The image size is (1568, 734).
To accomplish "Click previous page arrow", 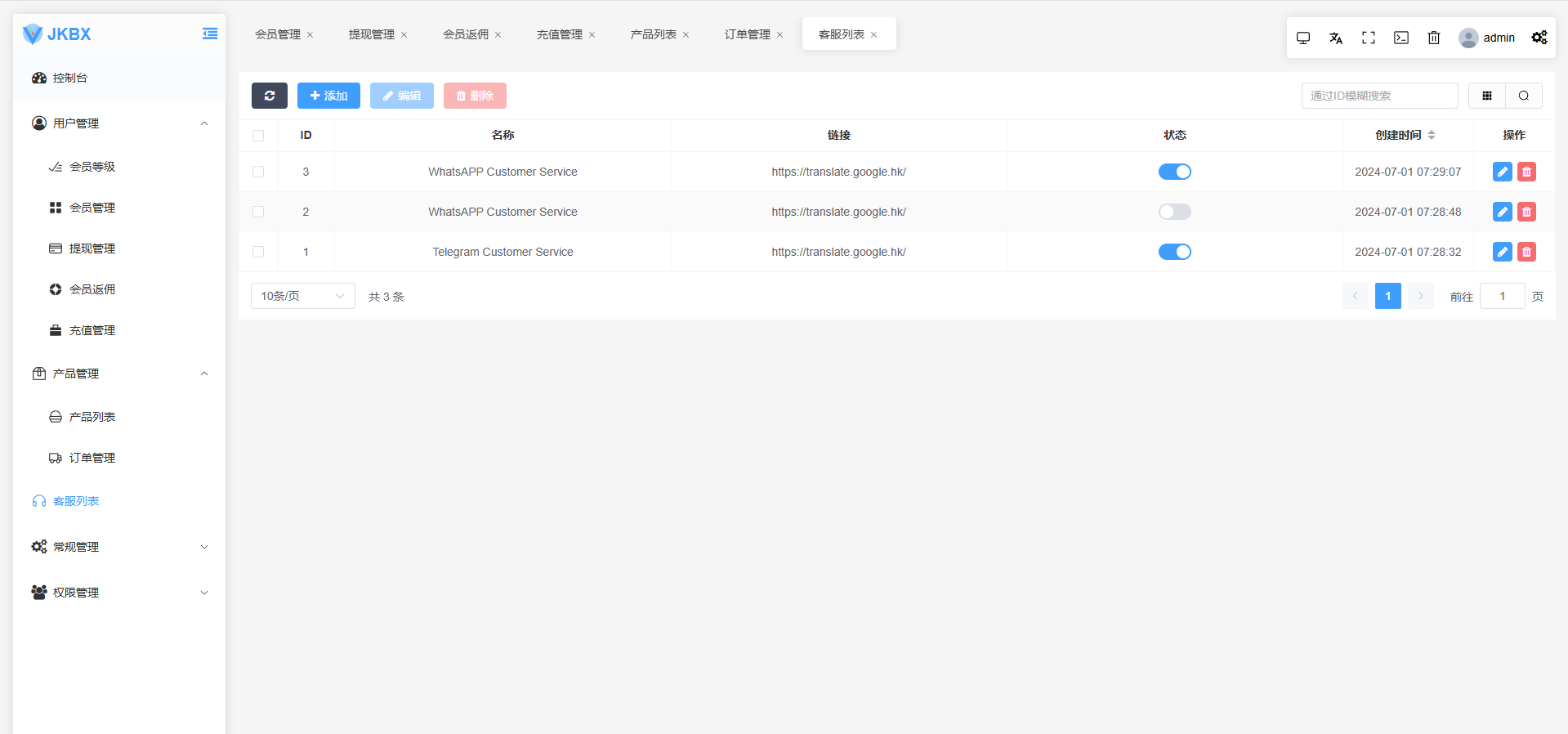I will tap(1356, 296).
